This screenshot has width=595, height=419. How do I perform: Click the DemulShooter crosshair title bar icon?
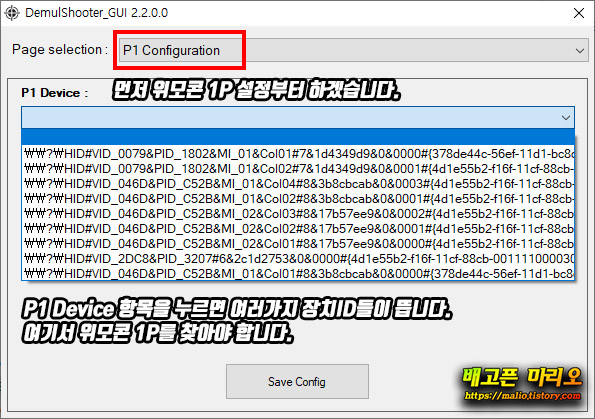coord(12,13)
